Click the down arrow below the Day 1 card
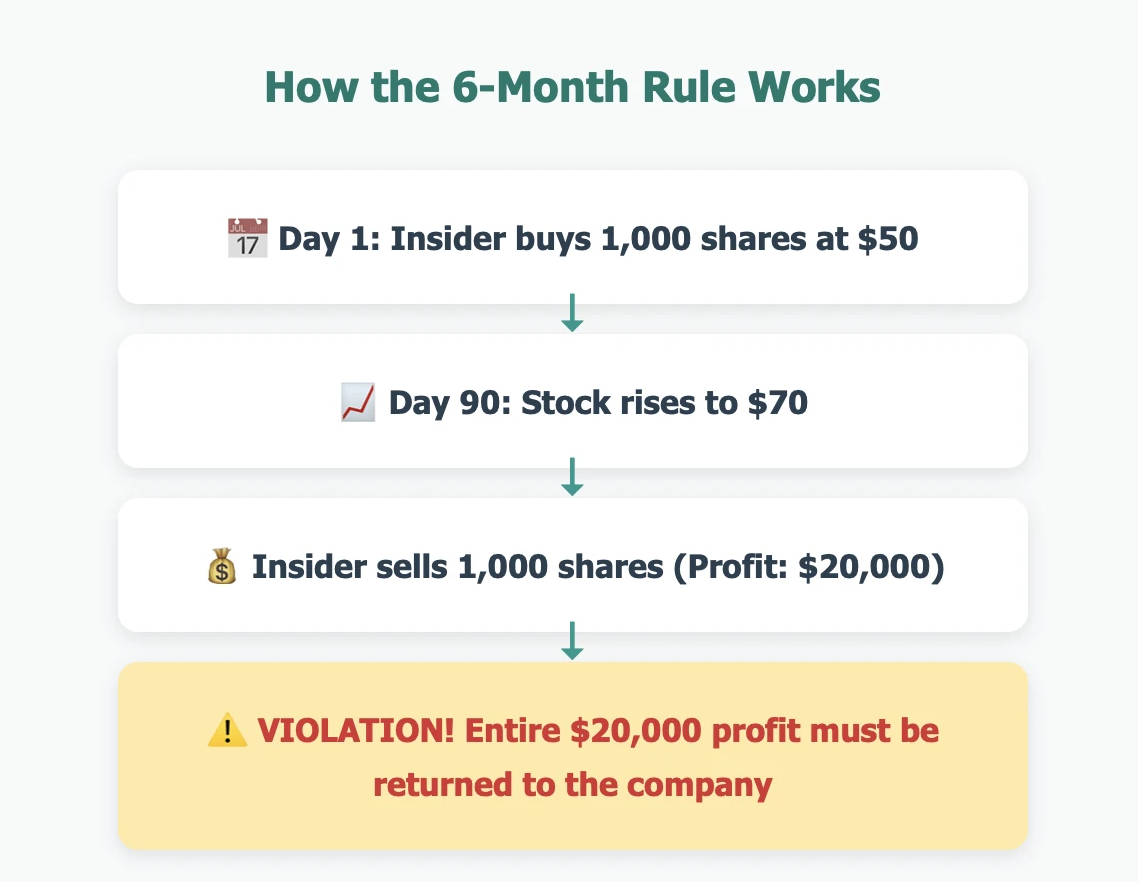The height and width of the screenshot is (882, 1138). coord(572,314)
